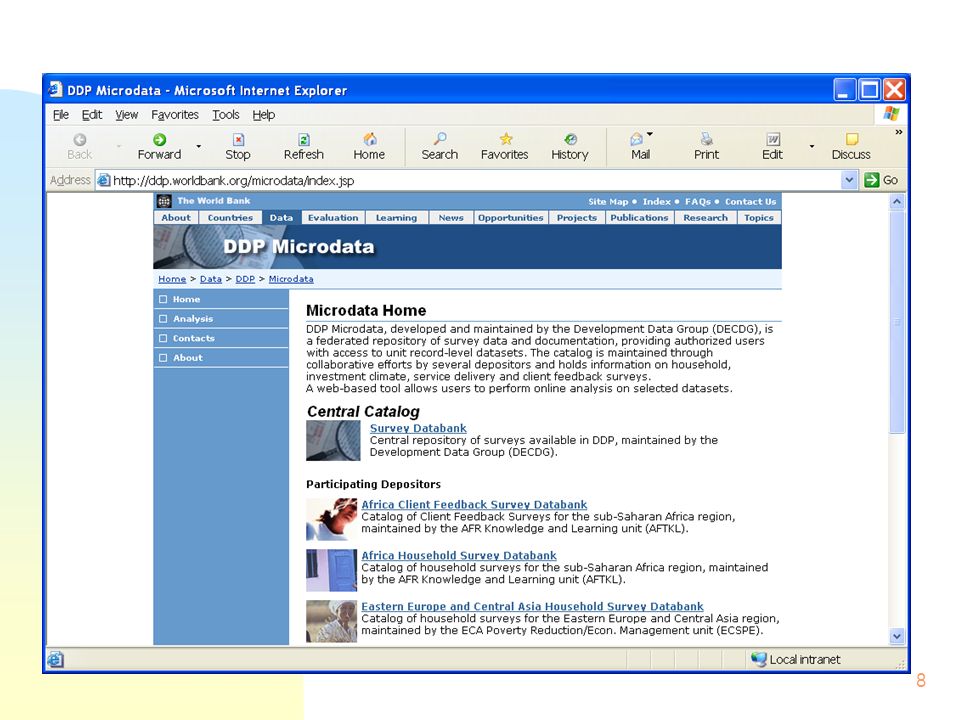Open the Edit menu

tap(92, 114)
